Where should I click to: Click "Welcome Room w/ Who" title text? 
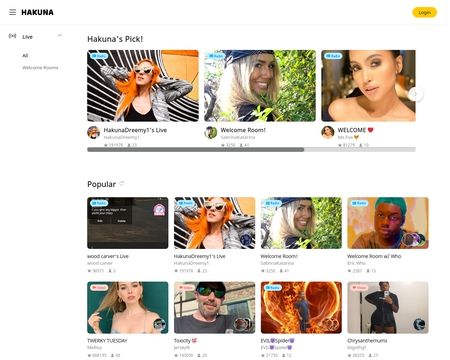pyautogui.click(x=374, y=256)
